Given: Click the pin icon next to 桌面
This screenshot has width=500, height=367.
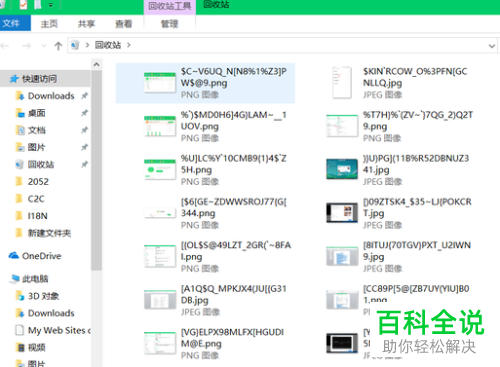Looking at the screenshot, I should [x=85, y=113].
